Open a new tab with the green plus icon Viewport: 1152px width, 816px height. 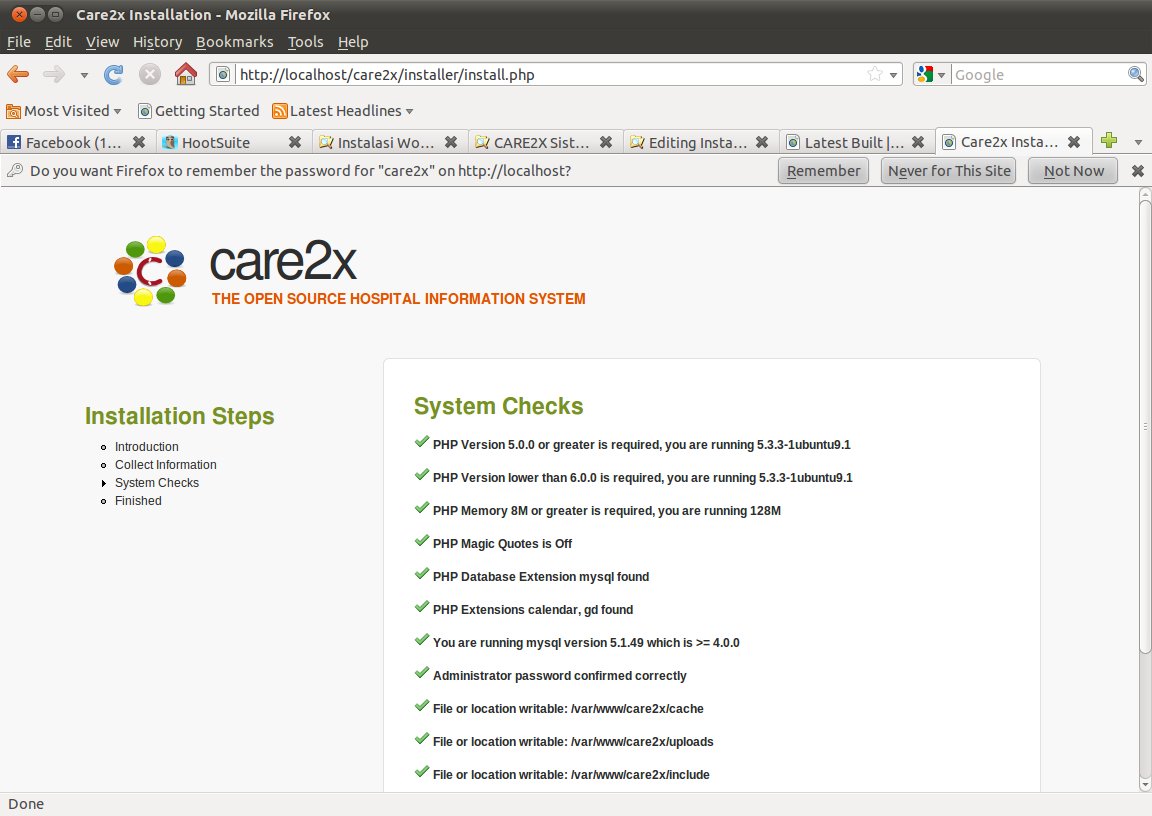(1109, 140)
